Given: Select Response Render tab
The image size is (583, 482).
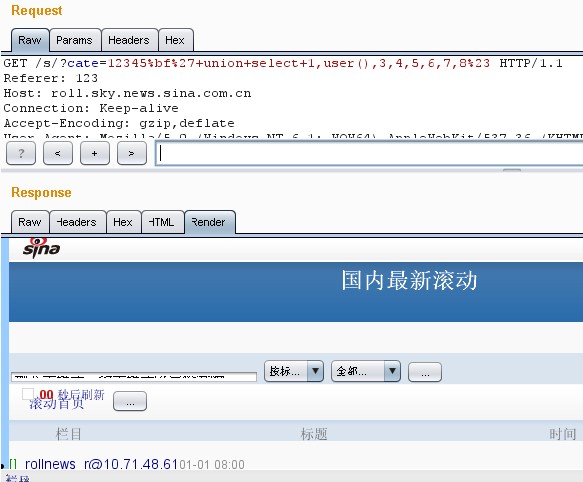Looking at the screenshot, I should coord(209,222).
